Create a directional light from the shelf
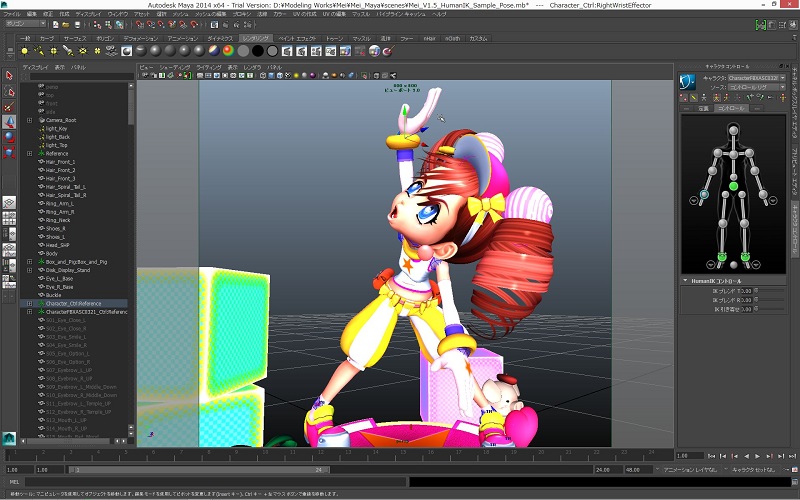Image resolution: width=800 pixels, height=500 pixels. coord(39,51)
